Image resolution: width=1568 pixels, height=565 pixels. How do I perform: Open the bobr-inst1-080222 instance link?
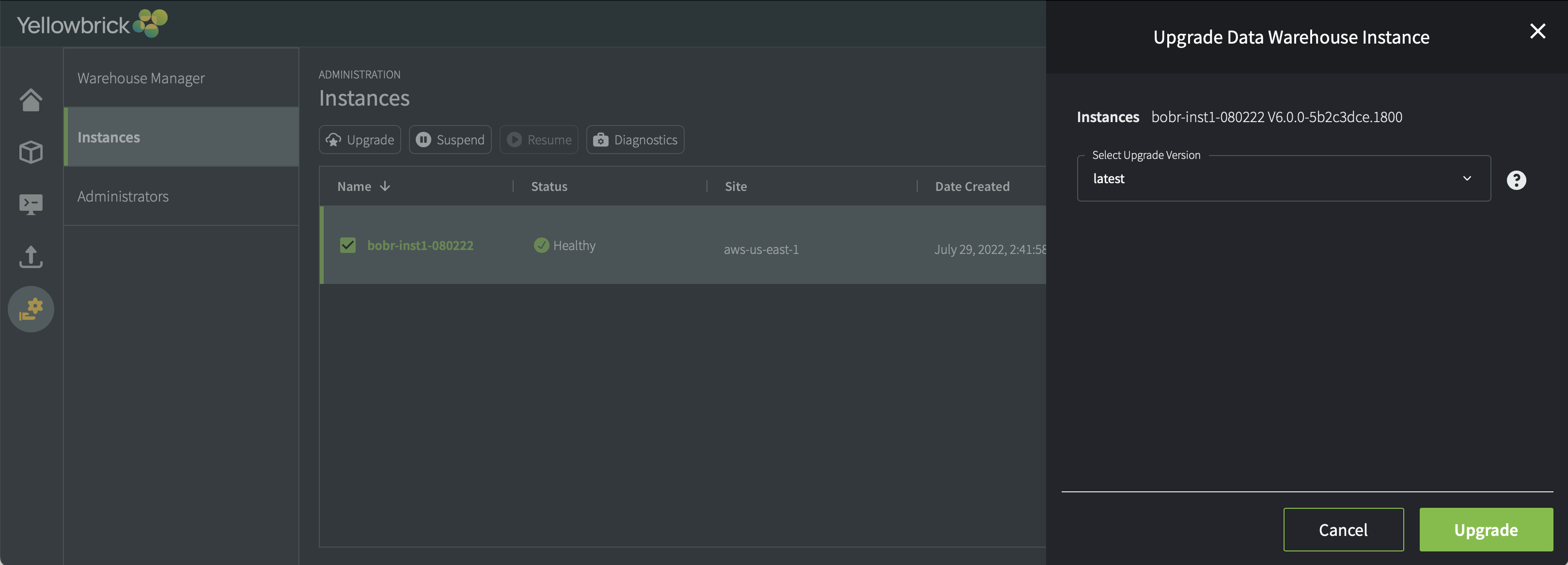coord(420,245)
